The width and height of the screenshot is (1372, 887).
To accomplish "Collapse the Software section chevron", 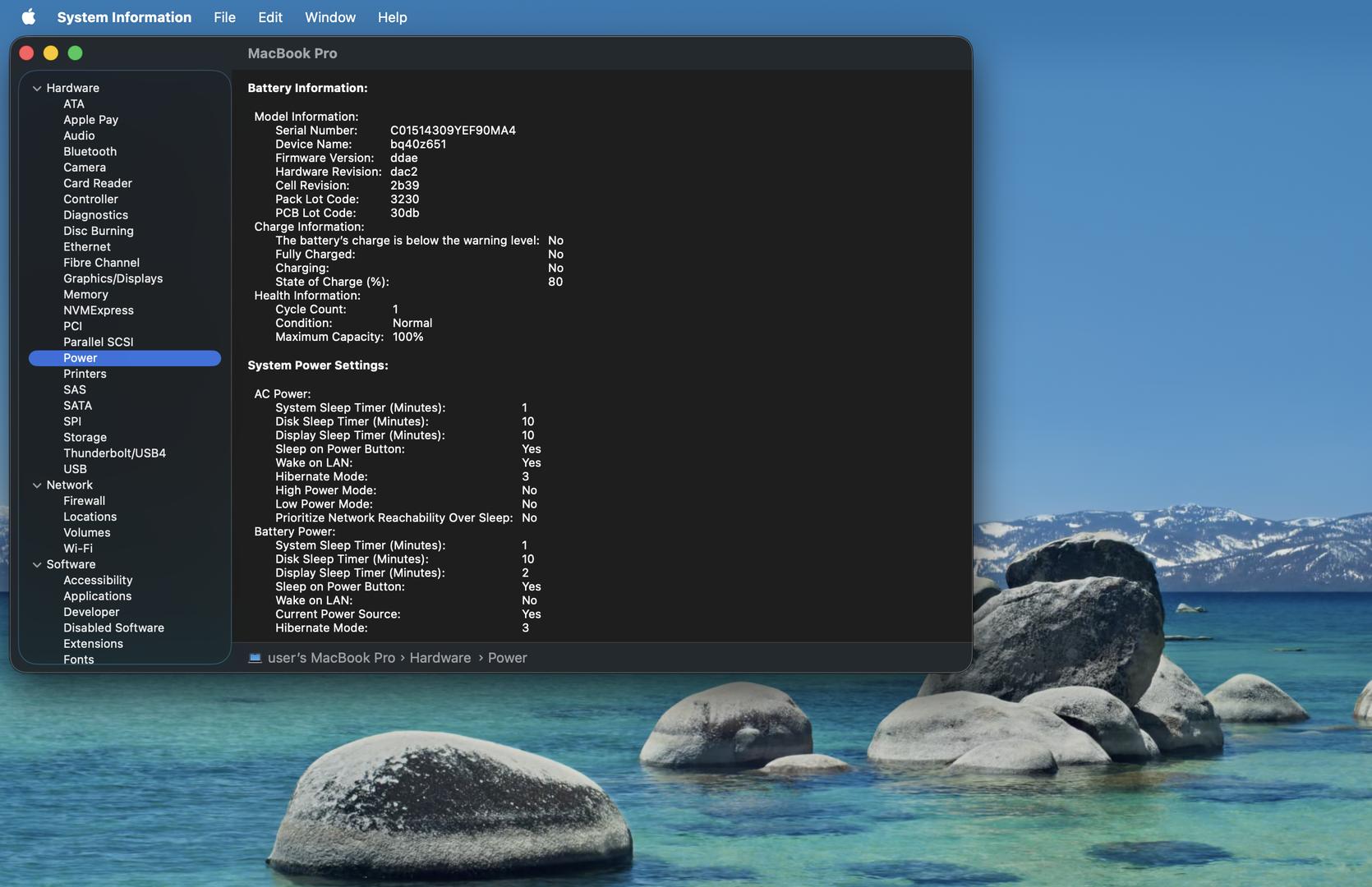I will point(37,565).
